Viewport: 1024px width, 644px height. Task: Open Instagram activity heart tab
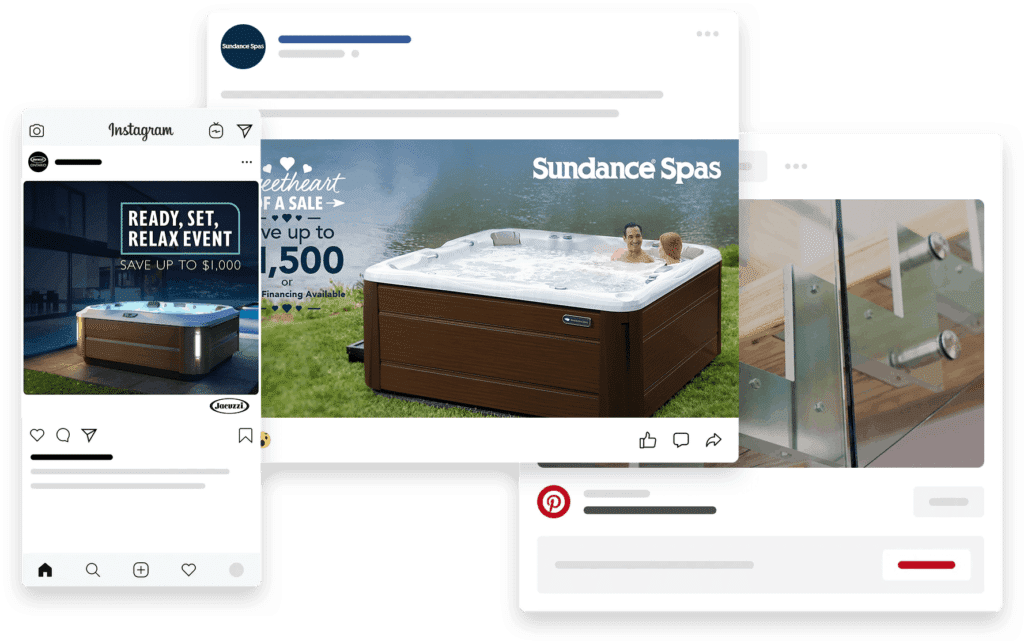coord(189,570)
